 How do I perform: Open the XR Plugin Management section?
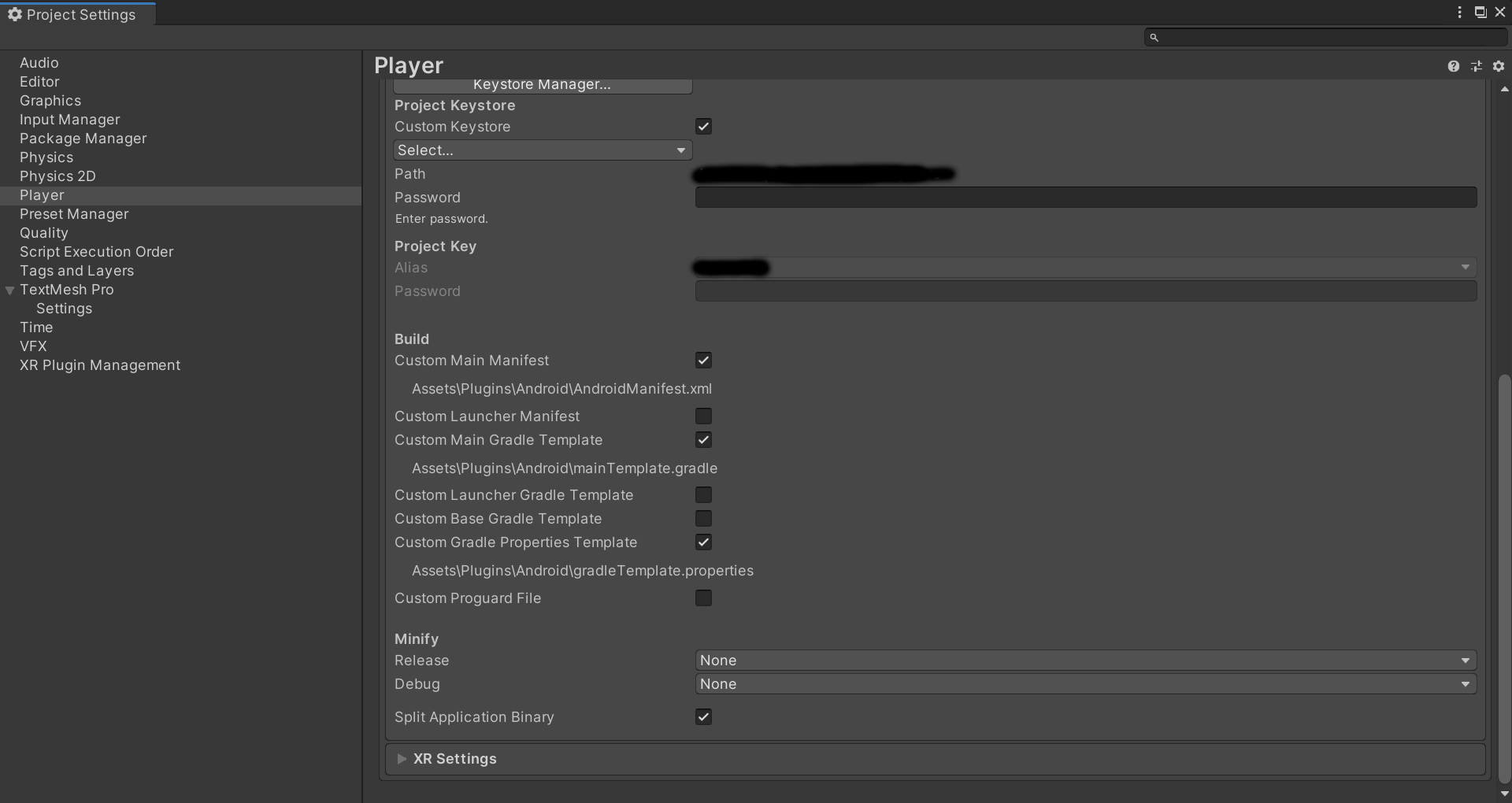[x=99, y=364]
